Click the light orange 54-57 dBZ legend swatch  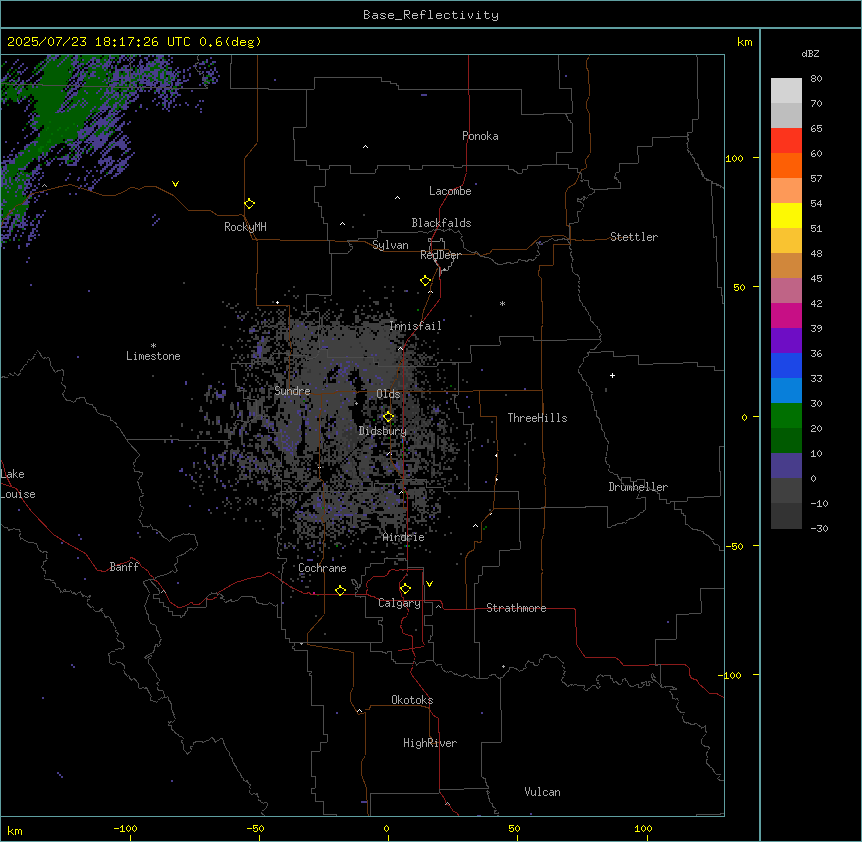pyautogui.click(x=786, y=191)
